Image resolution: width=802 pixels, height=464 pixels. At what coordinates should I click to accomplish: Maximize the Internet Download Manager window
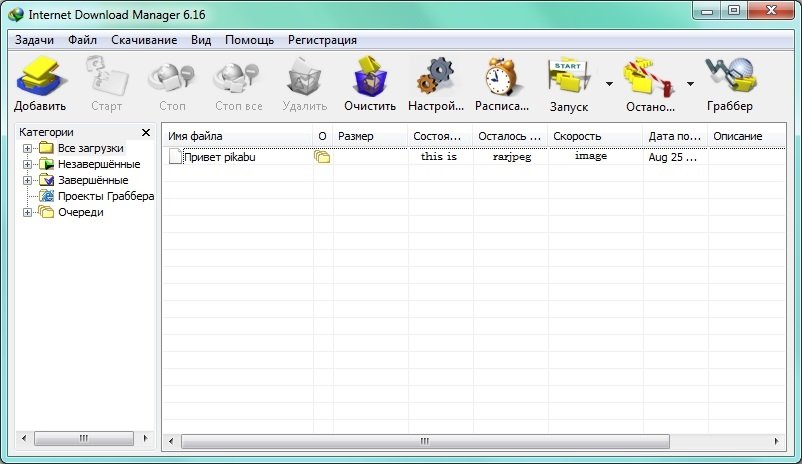[x=734, y=11]
